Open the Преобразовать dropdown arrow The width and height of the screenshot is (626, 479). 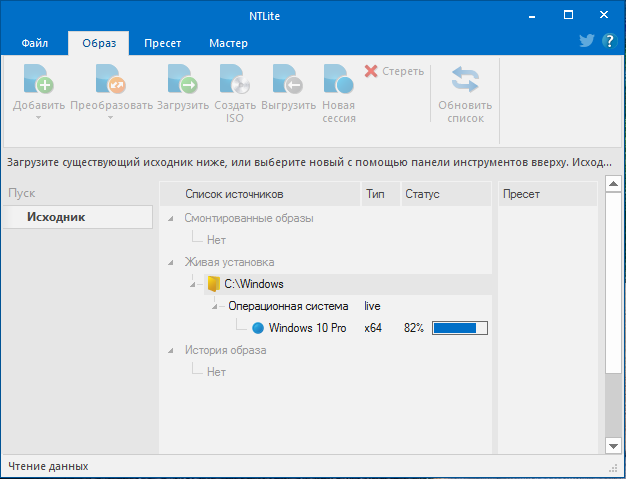pyautogui.click(x=111, y=118)
